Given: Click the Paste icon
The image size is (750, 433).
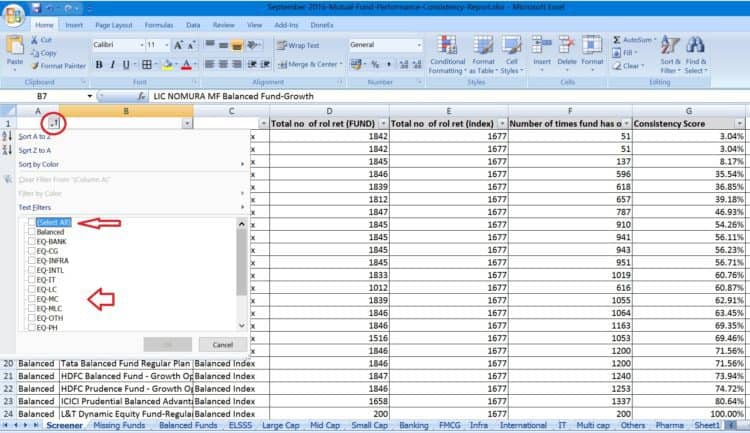Looking at the screenshot, I should 15,46.
